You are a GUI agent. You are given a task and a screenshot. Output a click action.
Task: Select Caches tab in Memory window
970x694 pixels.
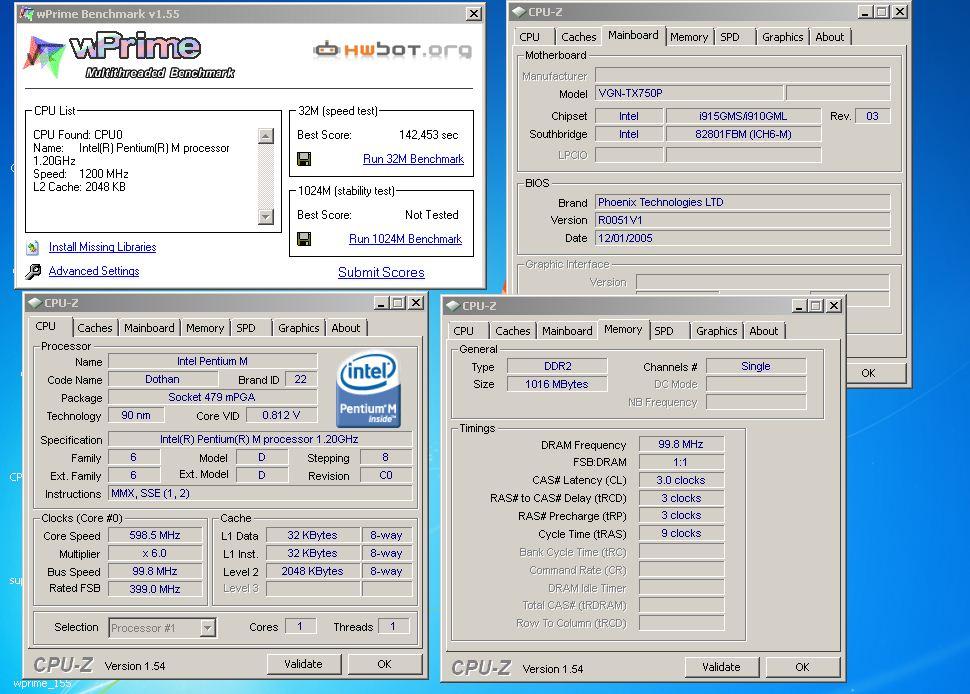pyautogui.click(x=512, y=331)
